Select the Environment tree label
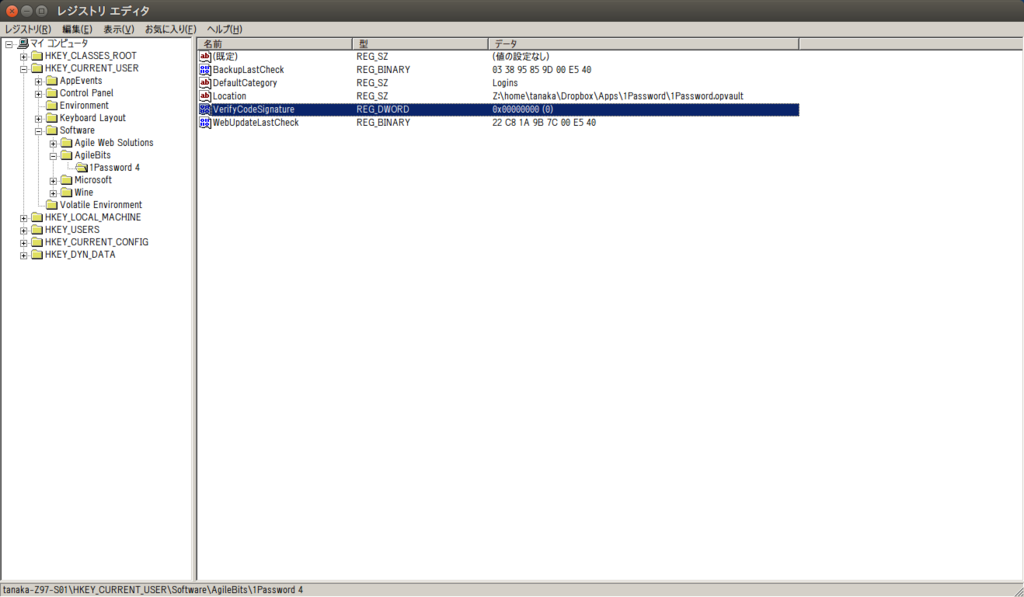This screenshot has width=1024, height=597. click(x=84, y=106)
